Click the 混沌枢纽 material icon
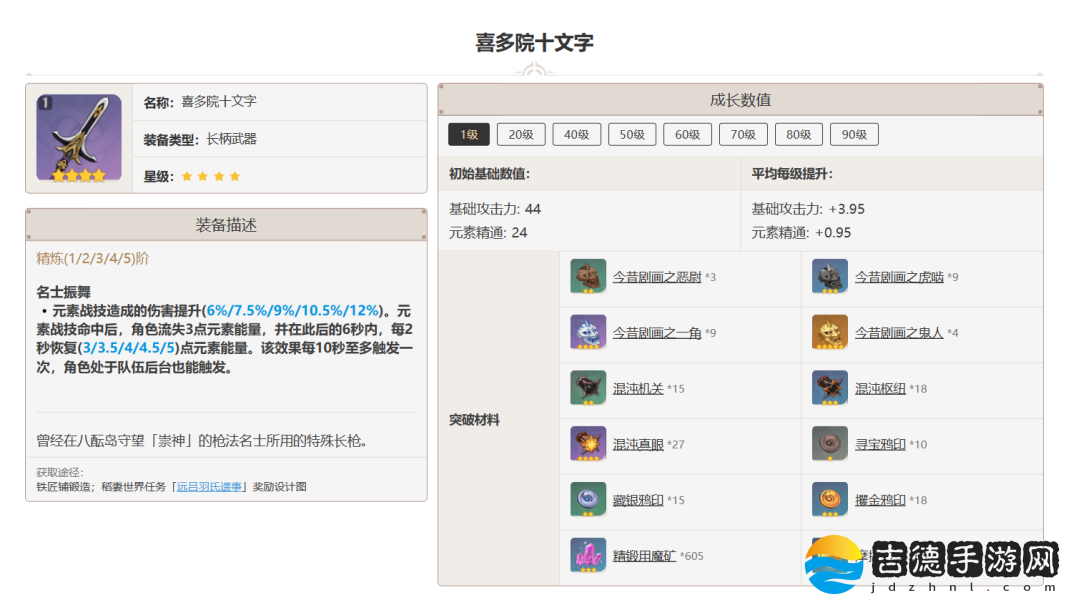The height and width of the screenshot is (600, 1071). [830, 388]
